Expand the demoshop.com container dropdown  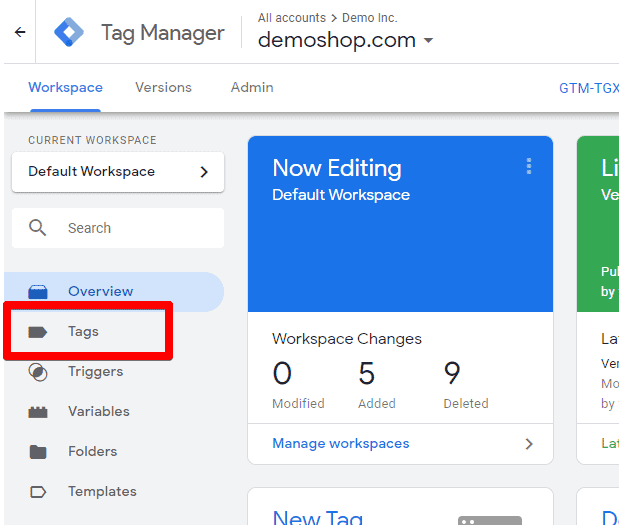pos(428,40)
